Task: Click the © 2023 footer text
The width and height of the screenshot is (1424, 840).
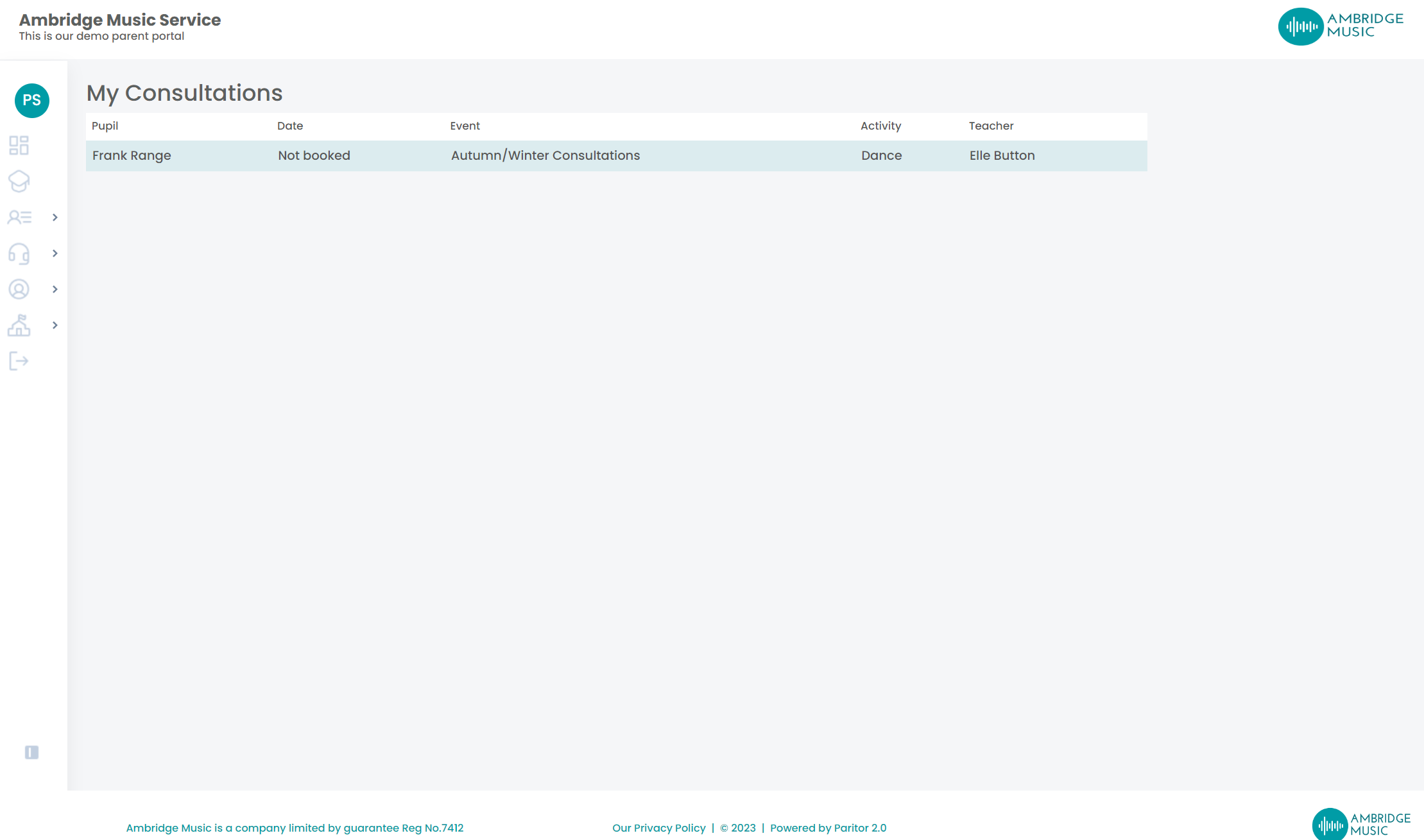Action: [738, 828]
